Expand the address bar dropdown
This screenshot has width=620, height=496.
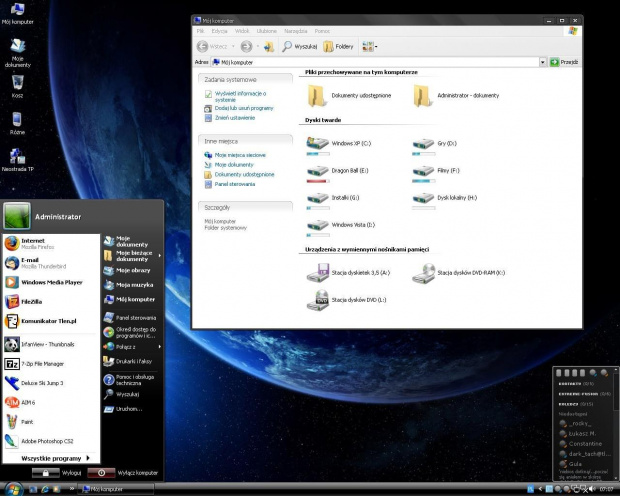click(x=542, y=62)
